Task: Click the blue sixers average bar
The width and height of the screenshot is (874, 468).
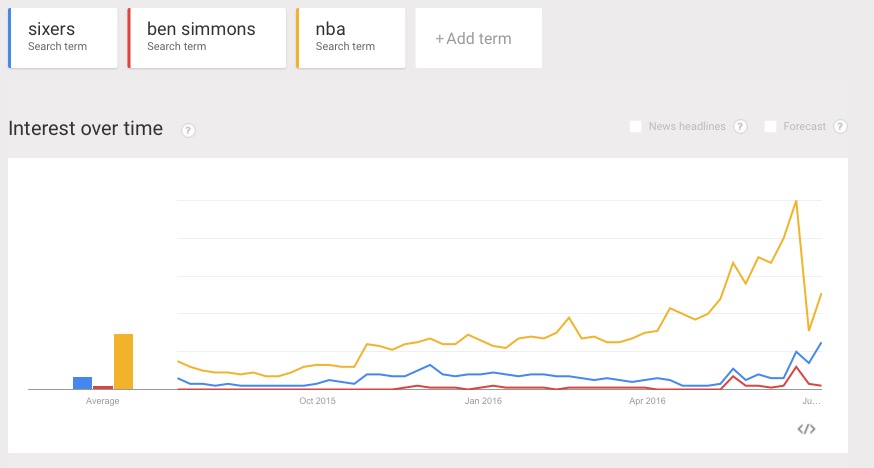Action: [82, 383]
